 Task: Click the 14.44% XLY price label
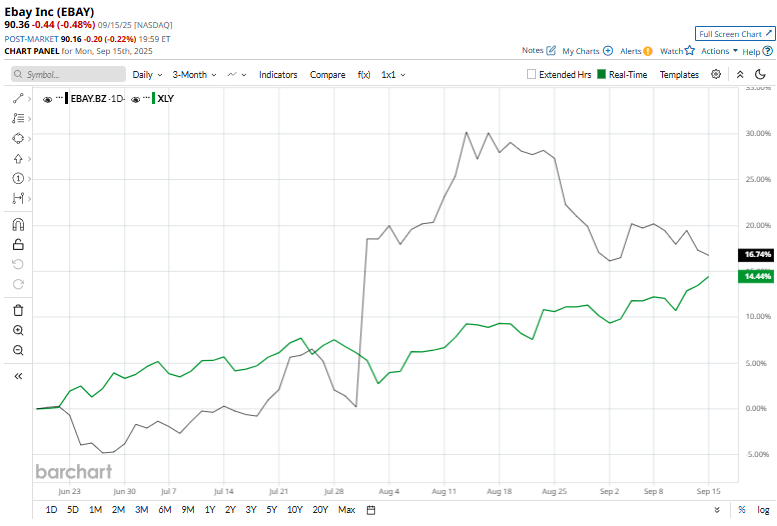756,276
